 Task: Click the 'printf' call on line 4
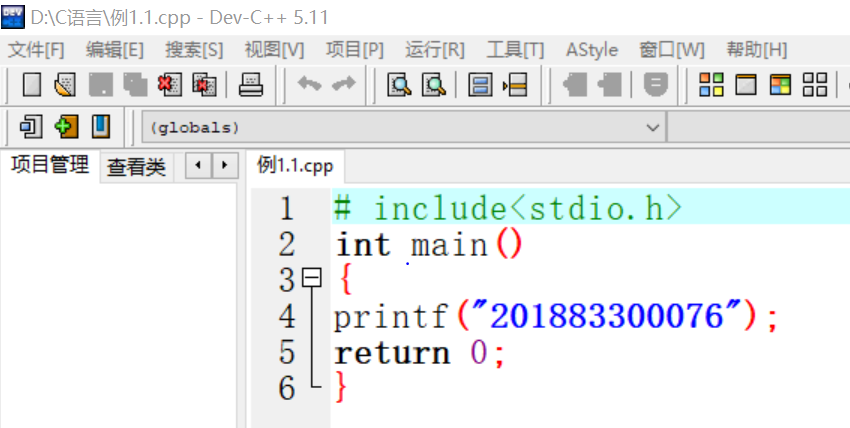point(391,317)
